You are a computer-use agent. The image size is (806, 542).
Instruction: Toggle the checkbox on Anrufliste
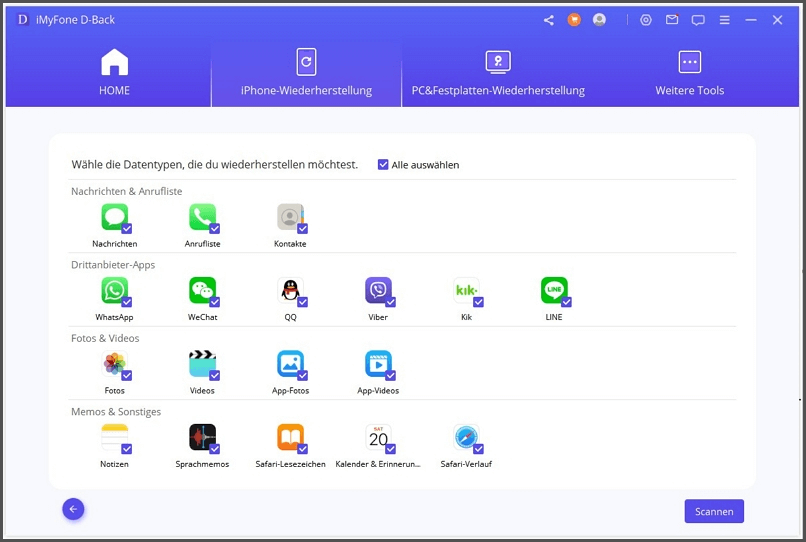(214, 229)
